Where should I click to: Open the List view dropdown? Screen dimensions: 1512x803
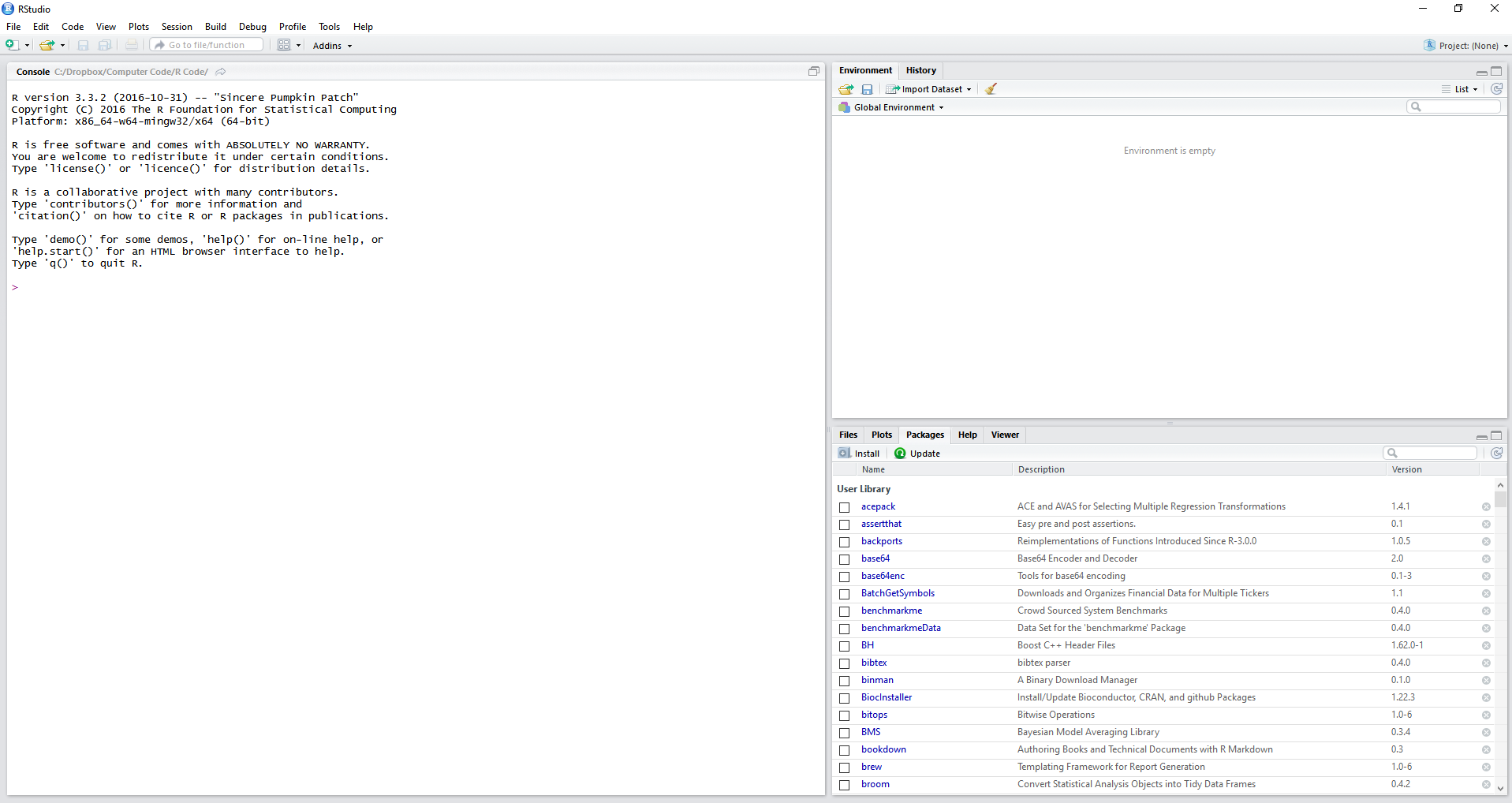pos(1461,89)
